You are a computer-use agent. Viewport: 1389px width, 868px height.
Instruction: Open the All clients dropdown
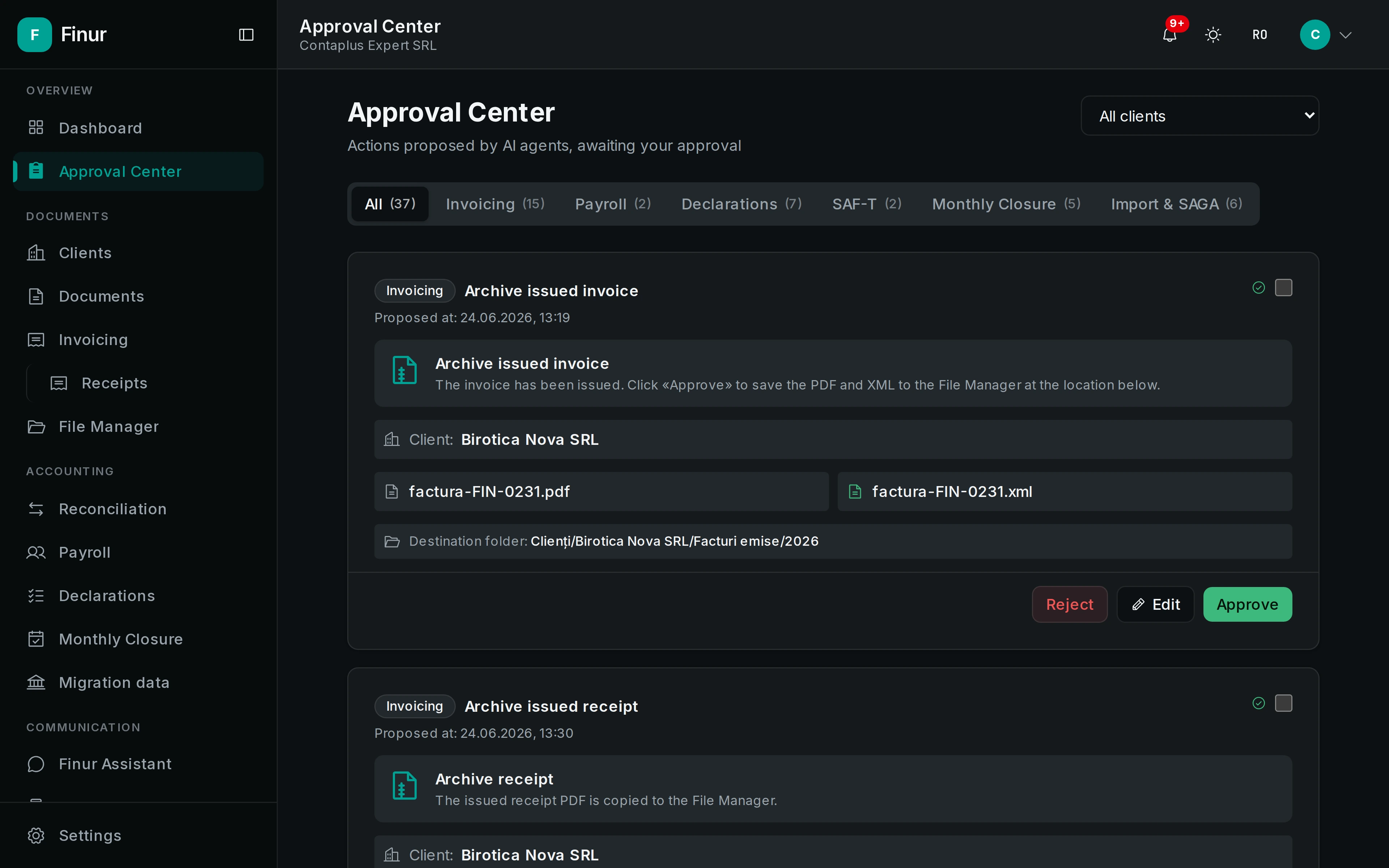point(1199,116)
